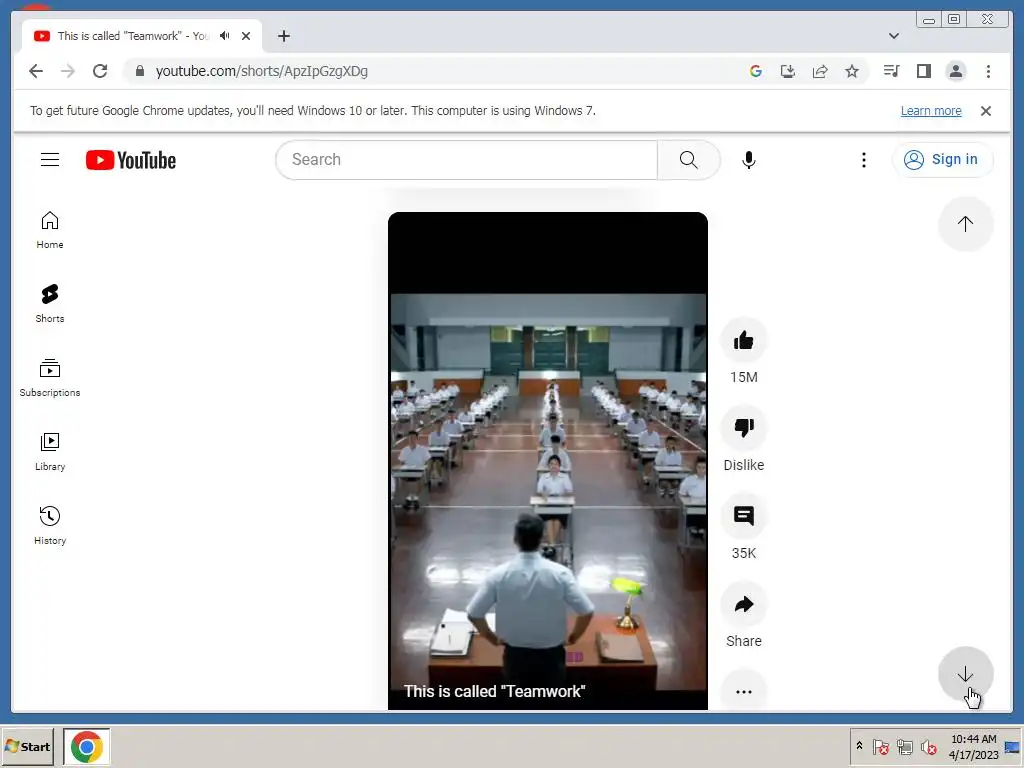Open the Chrome profile avatar
1024x768 pixels.
click(955, 71)
